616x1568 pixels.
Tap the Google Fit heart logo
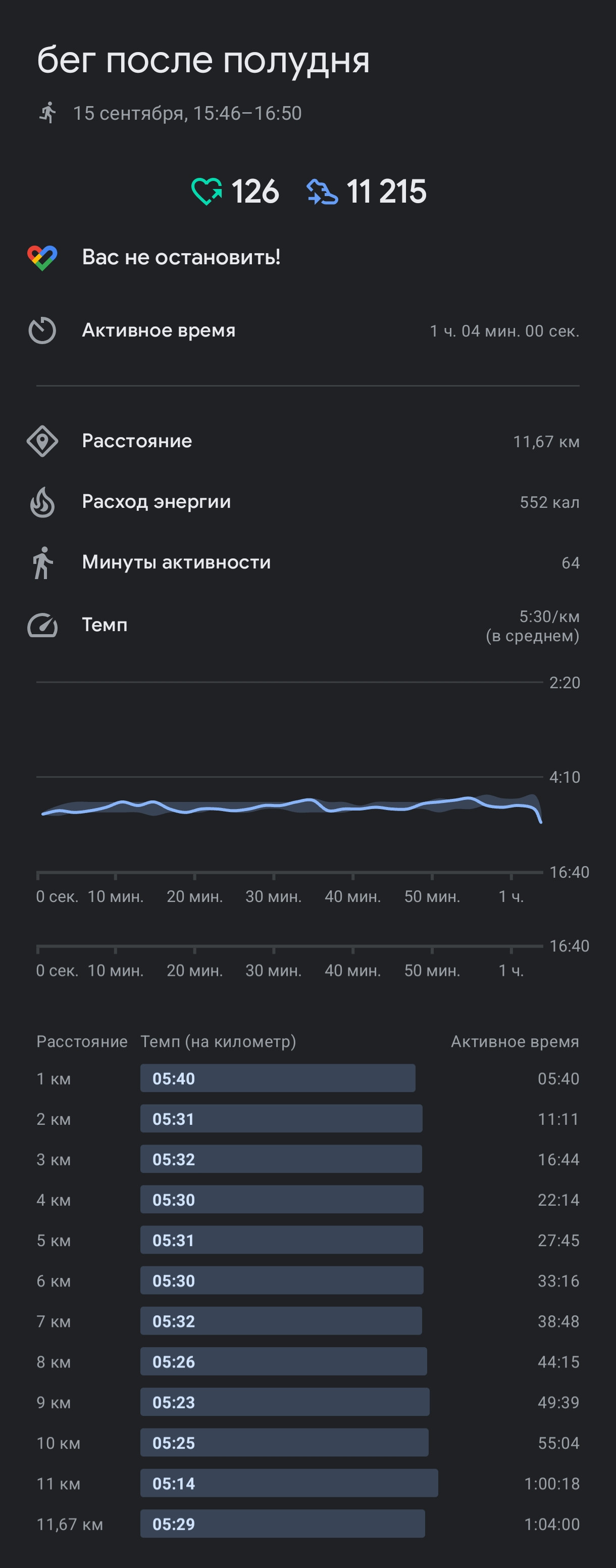point(42,258)
